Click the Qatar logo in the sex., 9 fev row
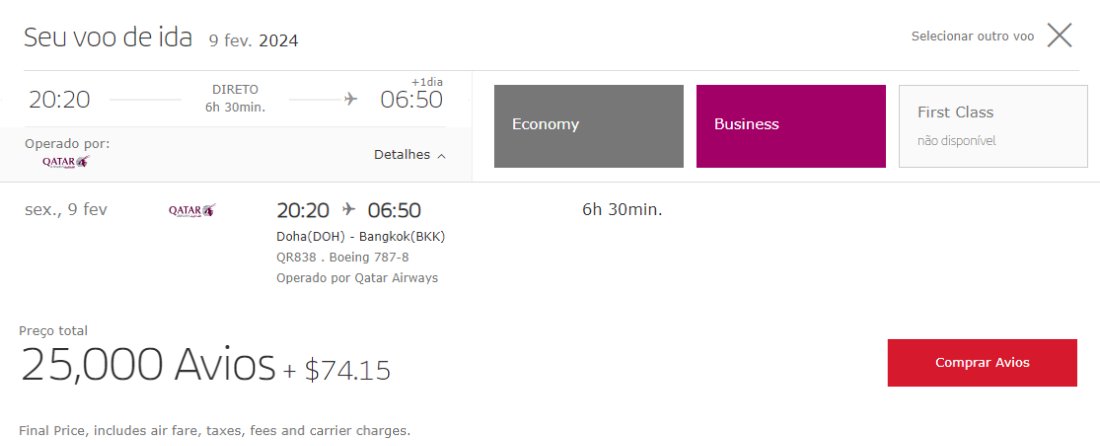The image size is (1100, 446). pos(192,210)
